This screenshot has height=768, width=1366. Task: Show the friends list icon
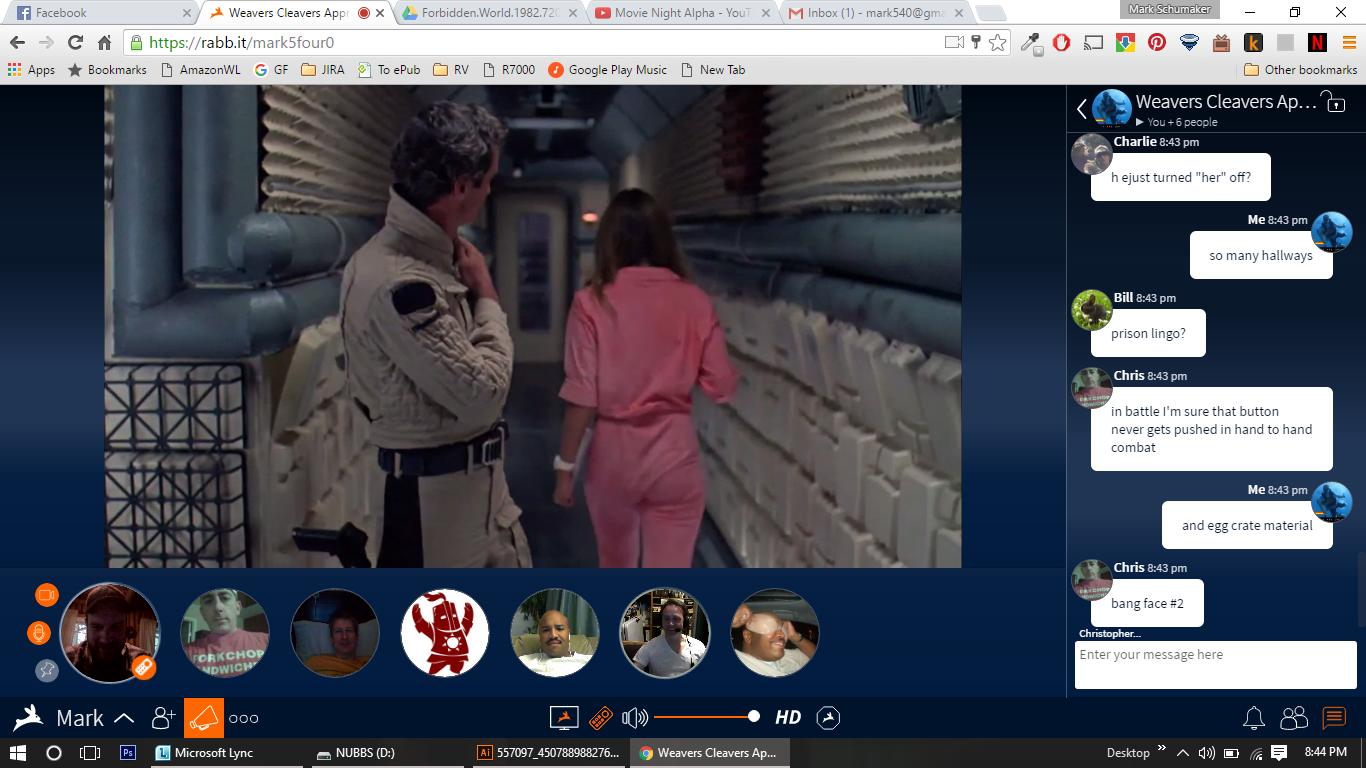[x=1294, y=717]
